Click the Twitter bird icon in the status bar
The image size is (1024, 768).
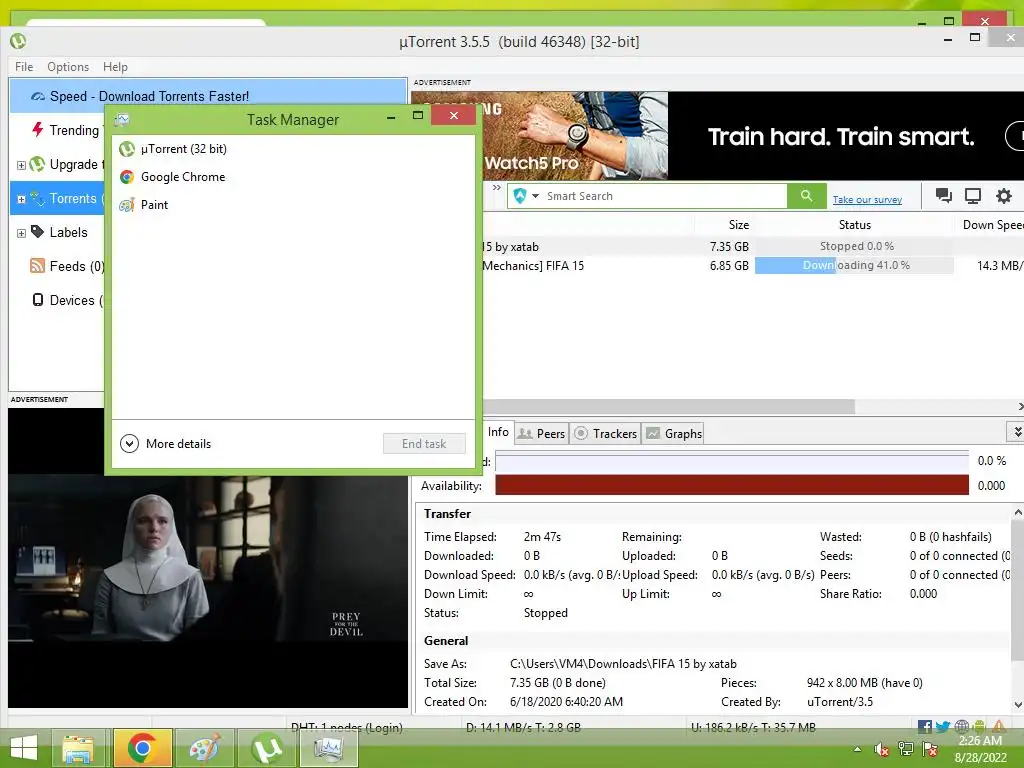point(942,727)
